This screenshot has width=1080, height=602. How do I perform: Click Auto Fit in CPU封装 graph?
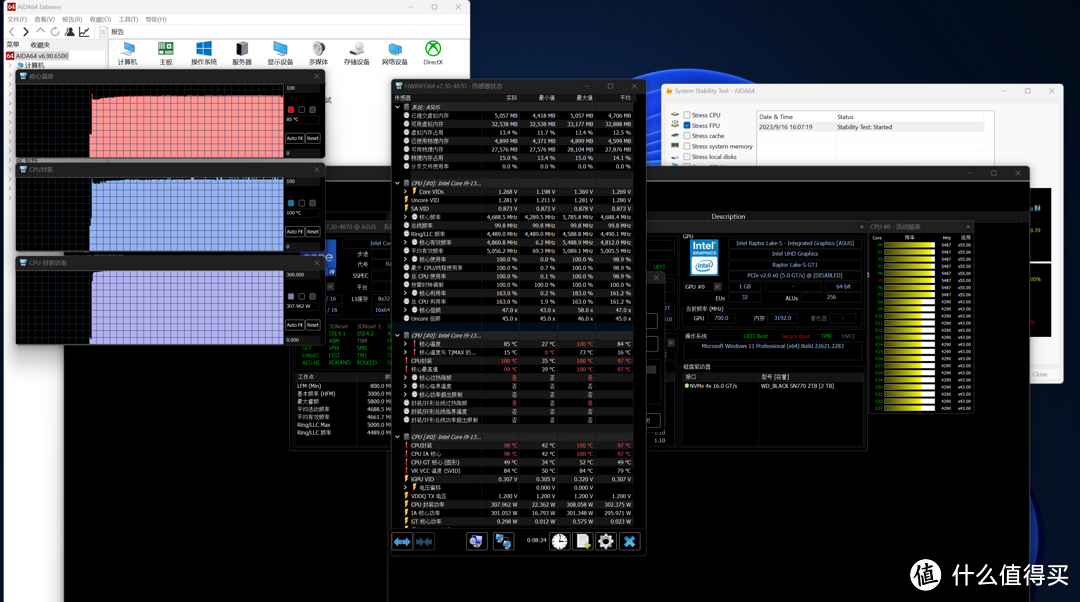pyautogui.click(x=295, y=231)
